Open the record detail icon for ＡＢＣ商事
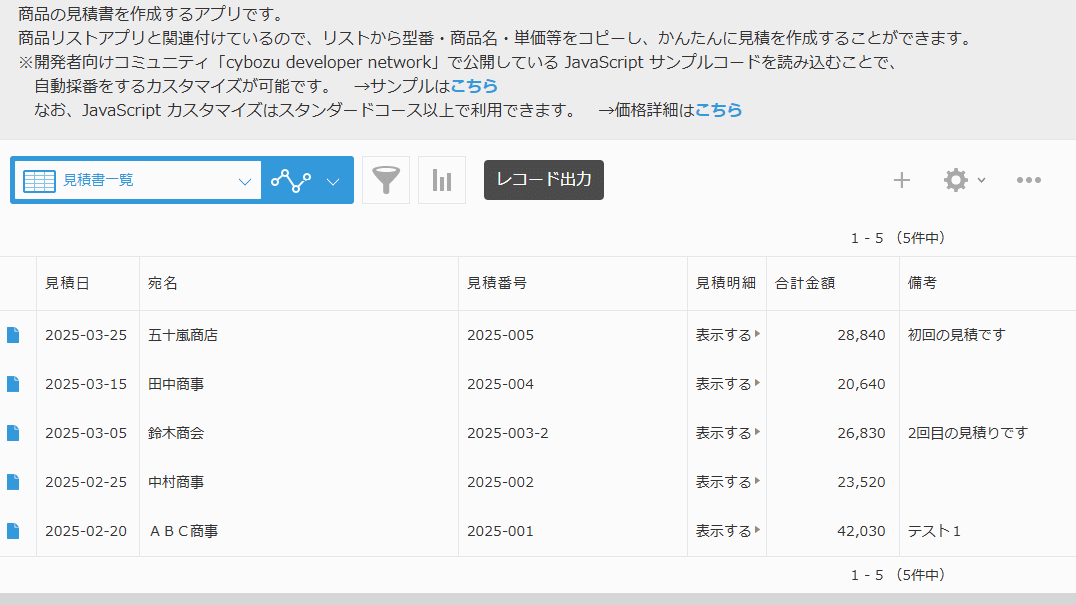This screenshot has width=1076, height=605. click(14, 531)
